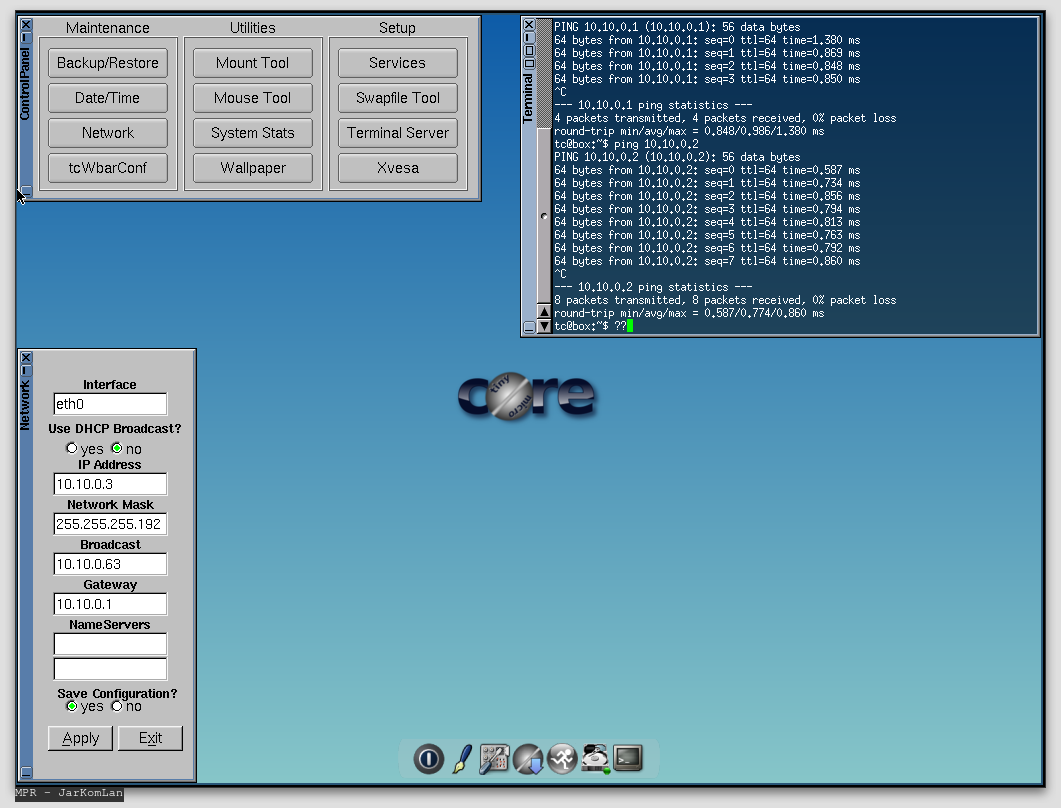Viewport: 1061px width, 808px height.
Task: Select 'yes' for Save Configuration
Action: 72,706
